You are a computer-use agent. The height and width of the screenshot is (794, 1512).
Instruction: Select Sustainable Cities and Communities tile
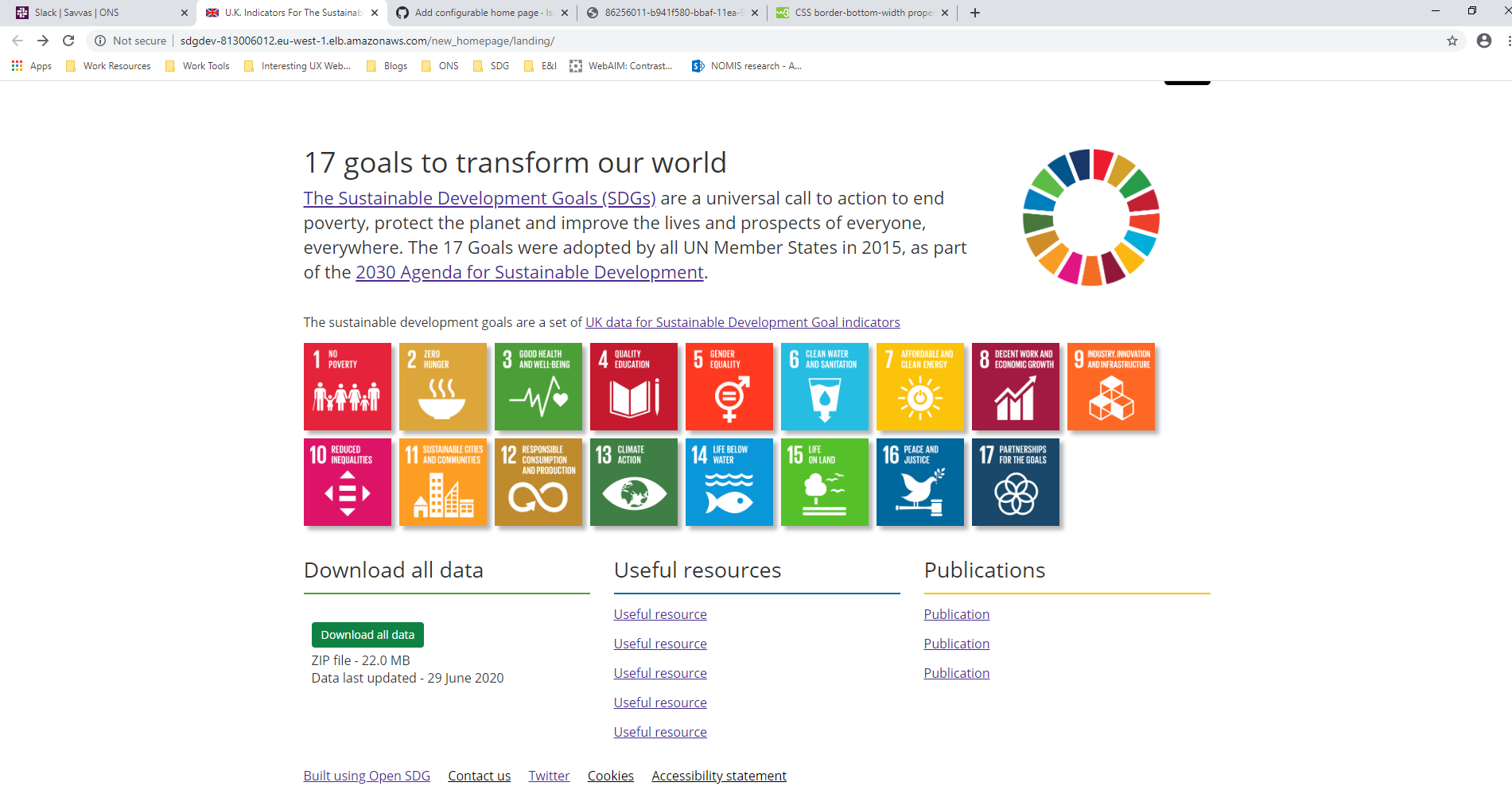tap(443, 482)
